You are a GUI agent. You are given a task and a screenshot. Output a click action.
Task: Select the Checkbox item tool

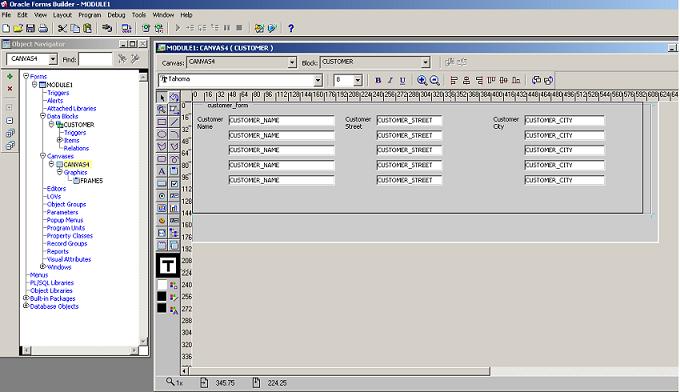click(174, 183)
